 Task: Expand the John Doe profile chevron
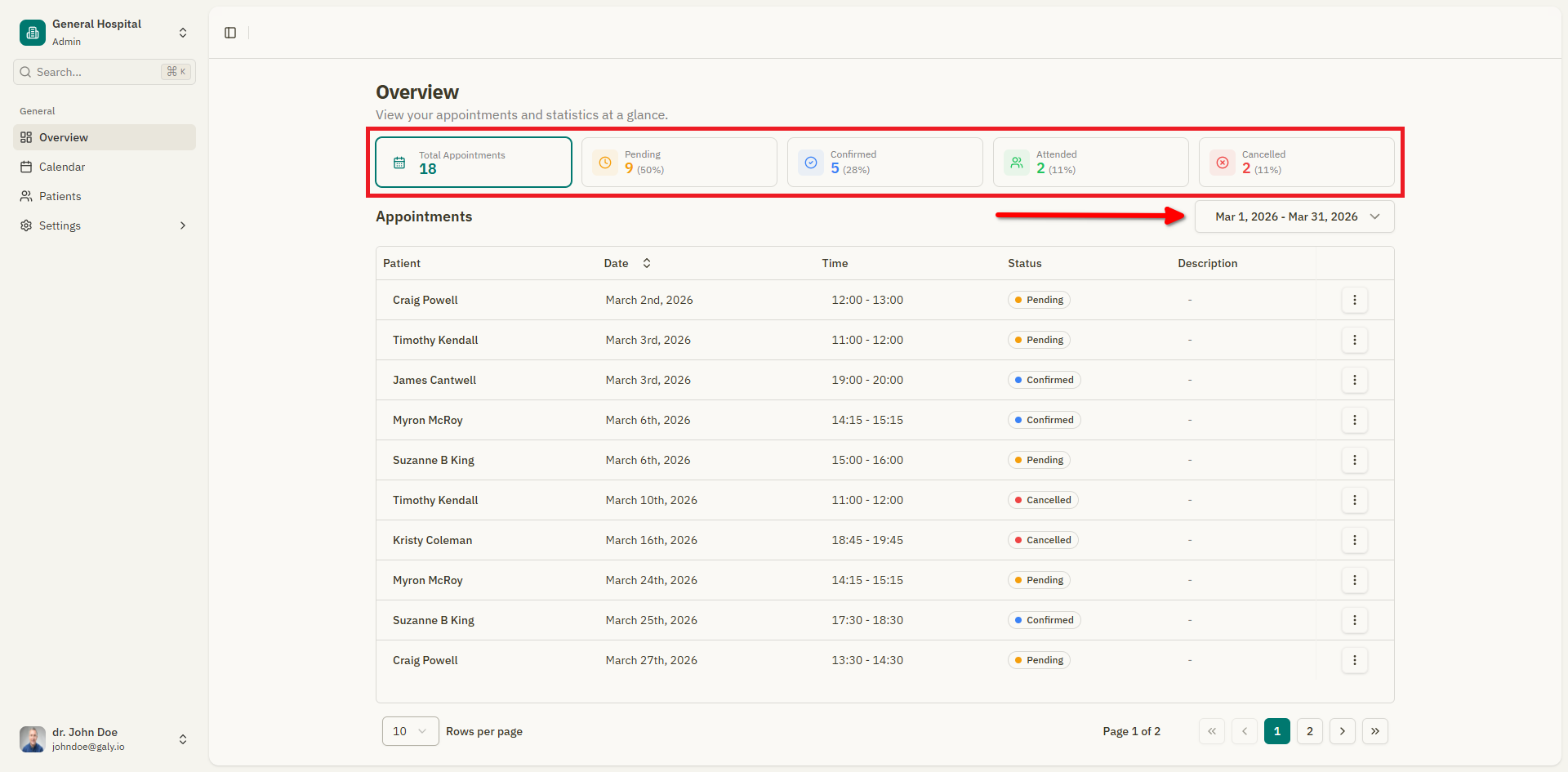pos(183,739)
